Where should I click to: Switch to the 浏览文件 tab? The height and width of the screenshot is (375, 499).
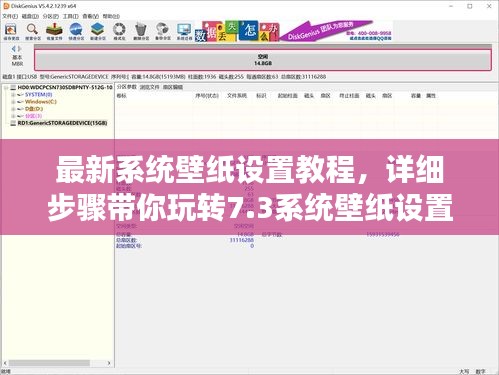pyautogui.click(x=149, y=87)
